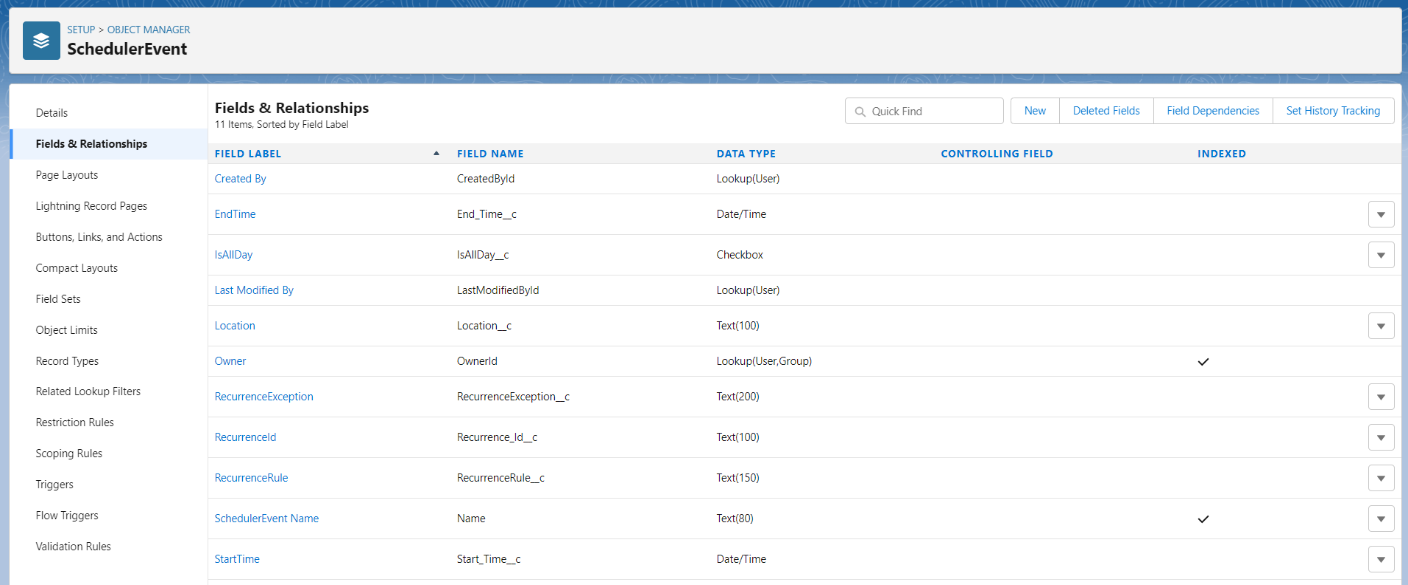Viewport: 1408px width, 585px height.
Task: Open the Validation Rules section
Action: 73,547
